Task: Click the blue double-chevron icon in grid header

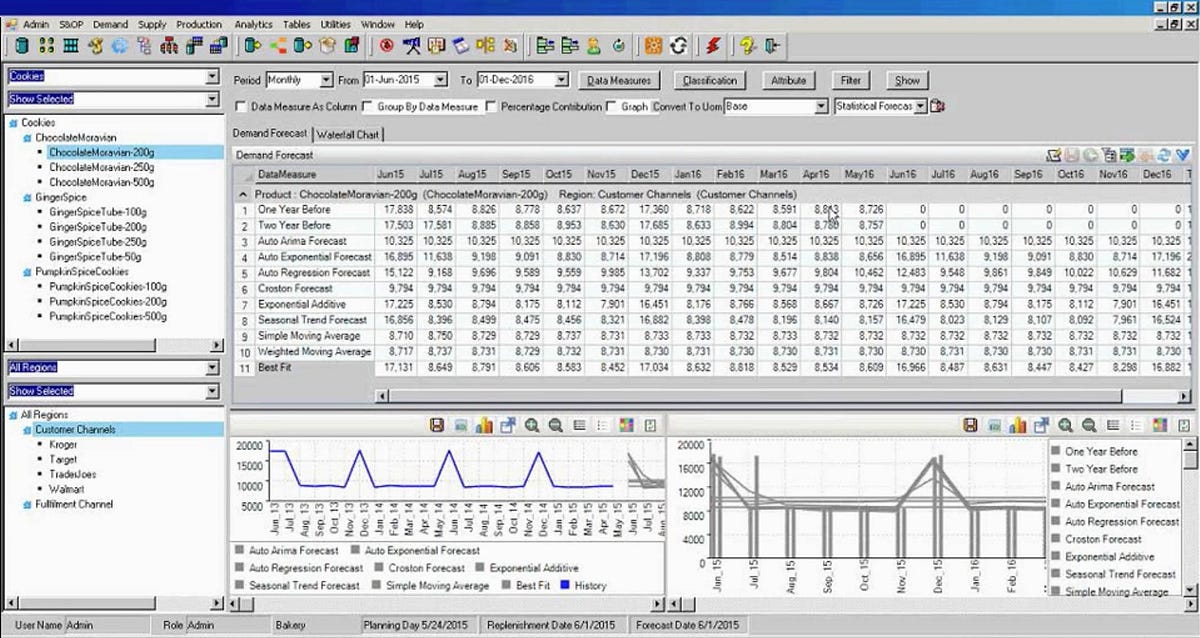Action: pyautogui.click(x=1182, y=155)
